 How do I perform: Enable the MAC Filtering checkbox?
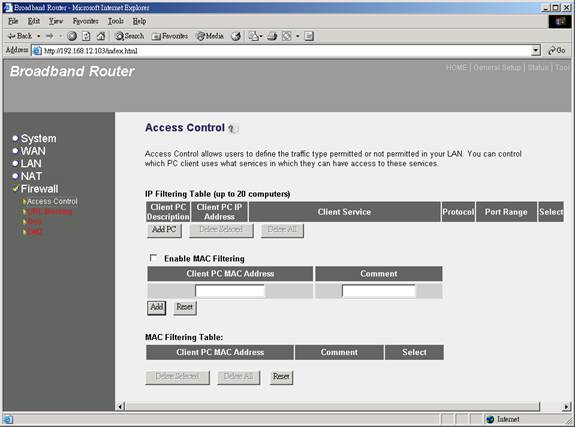click(x=153, y=258)
